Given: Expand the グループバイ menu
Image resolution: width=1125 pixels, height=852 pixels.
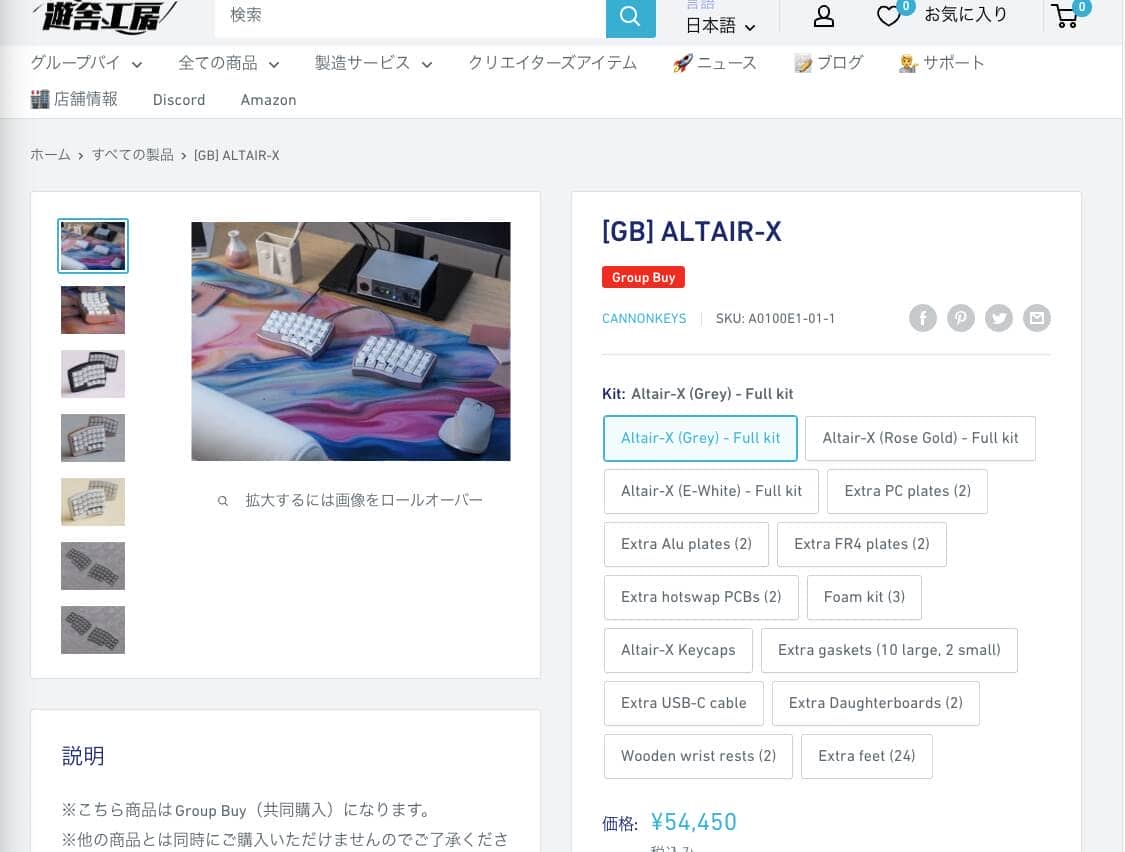Looking at the screenshot, I should point(86,63).
